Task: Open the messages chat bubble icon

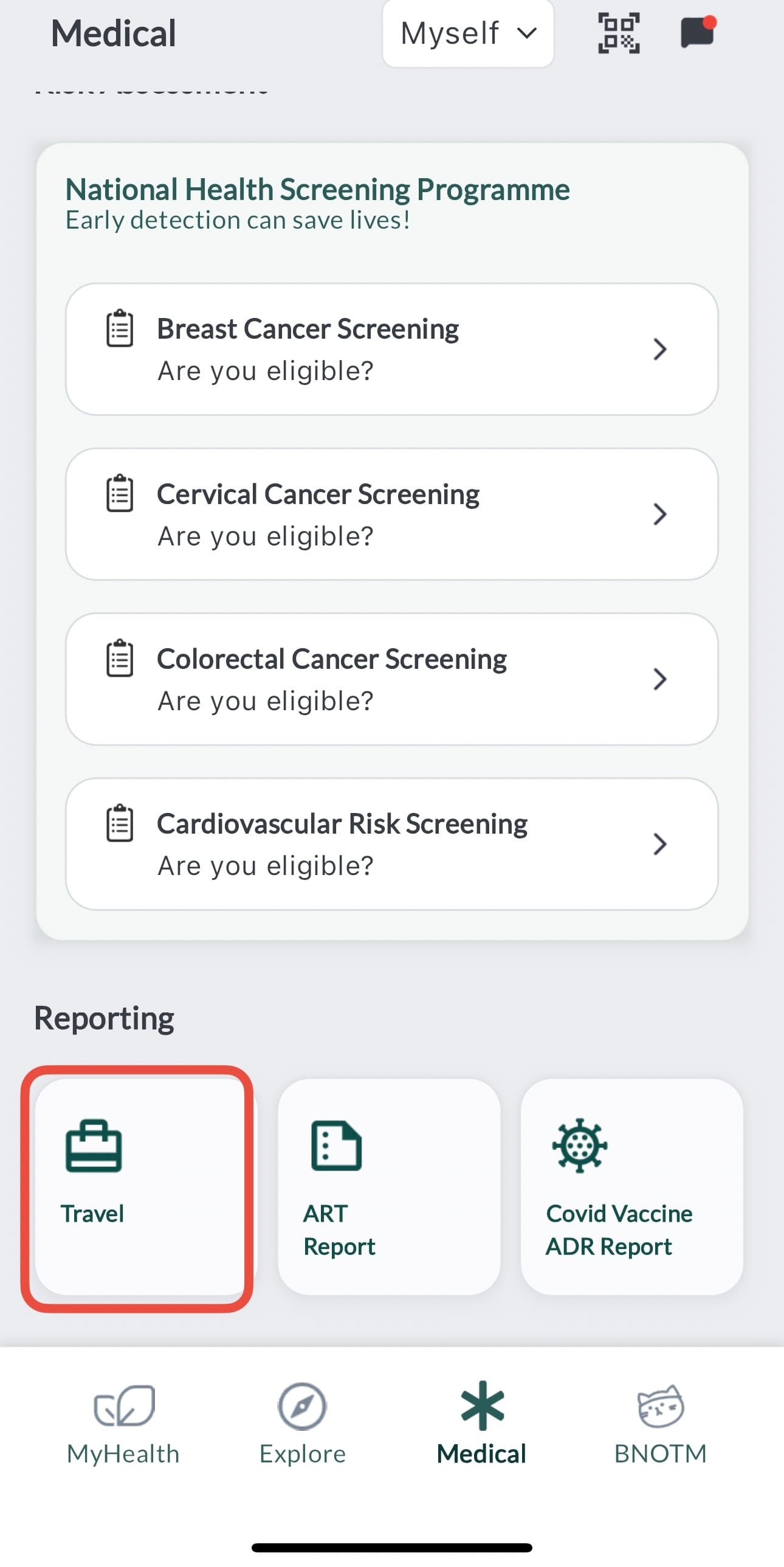Action: coord(697,32)
